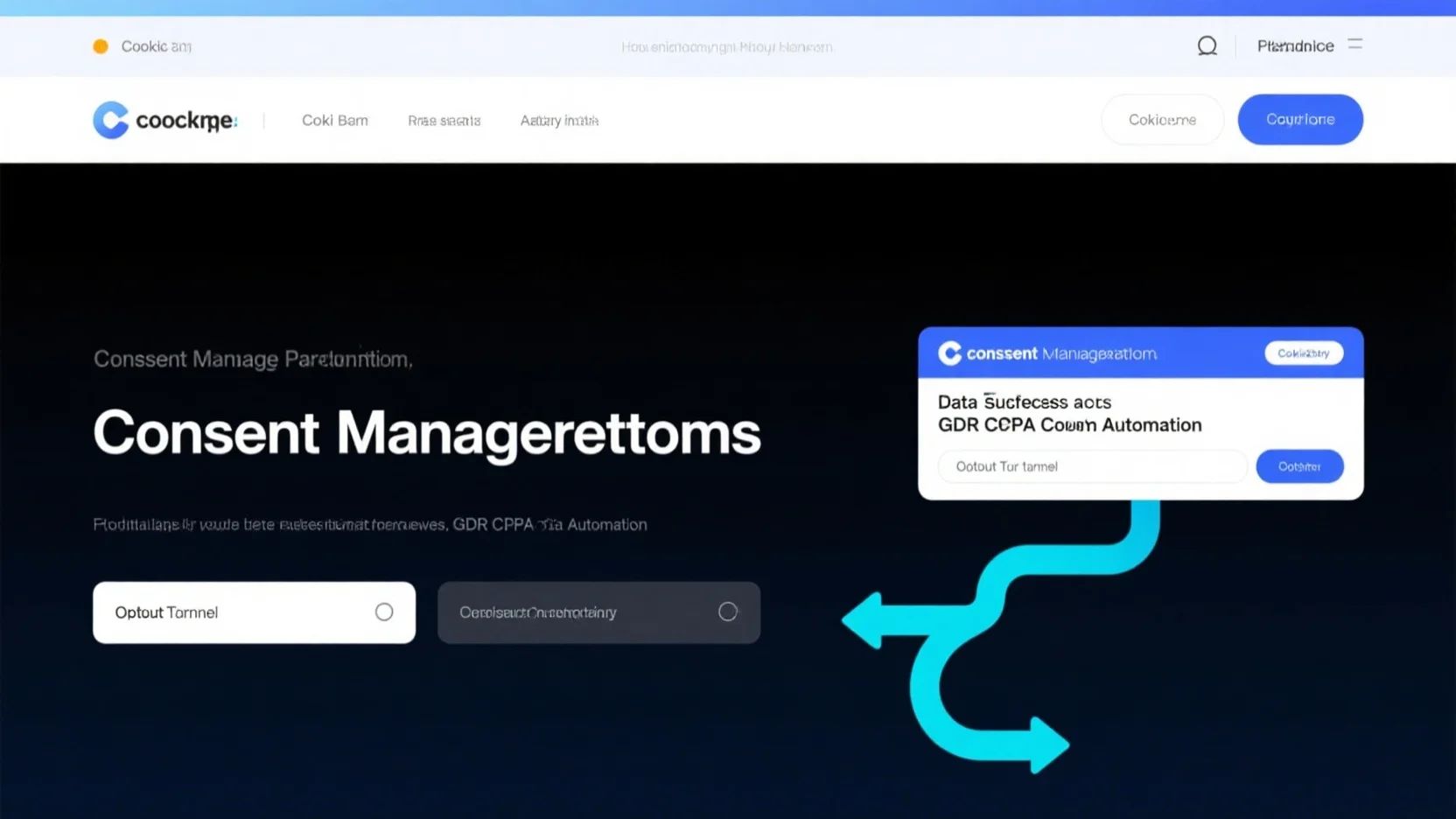
Task: Click the blue Coyrlone button
Action: (x=1300, y=120)
